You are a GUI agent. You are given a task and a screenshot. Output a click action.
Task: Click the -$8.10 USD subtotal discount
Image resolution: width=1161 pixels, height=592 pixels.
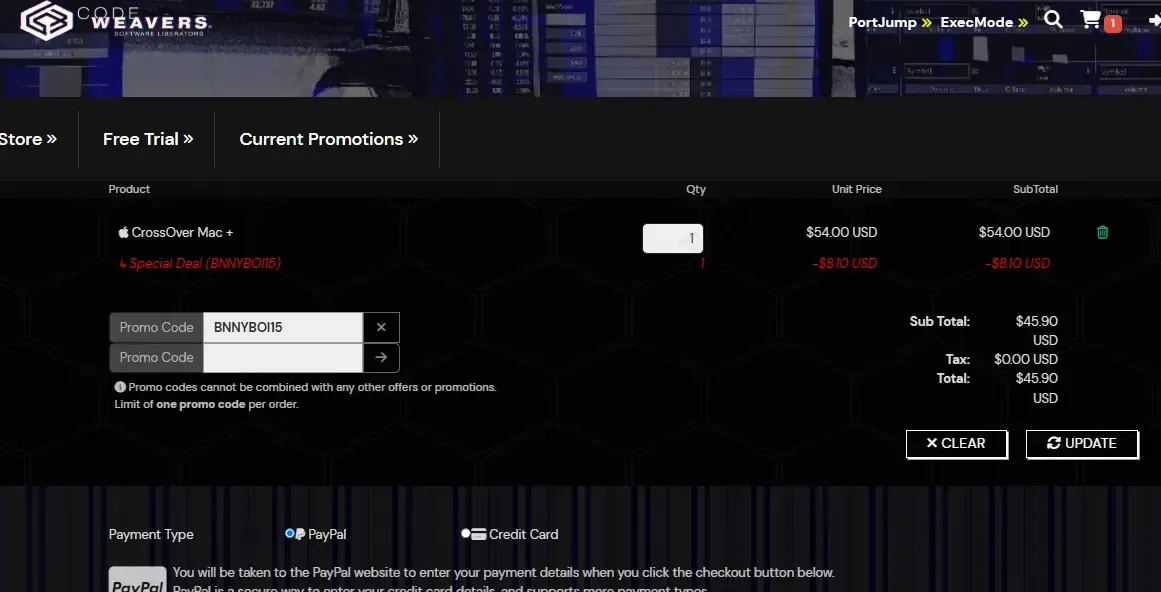(1017, 263)
